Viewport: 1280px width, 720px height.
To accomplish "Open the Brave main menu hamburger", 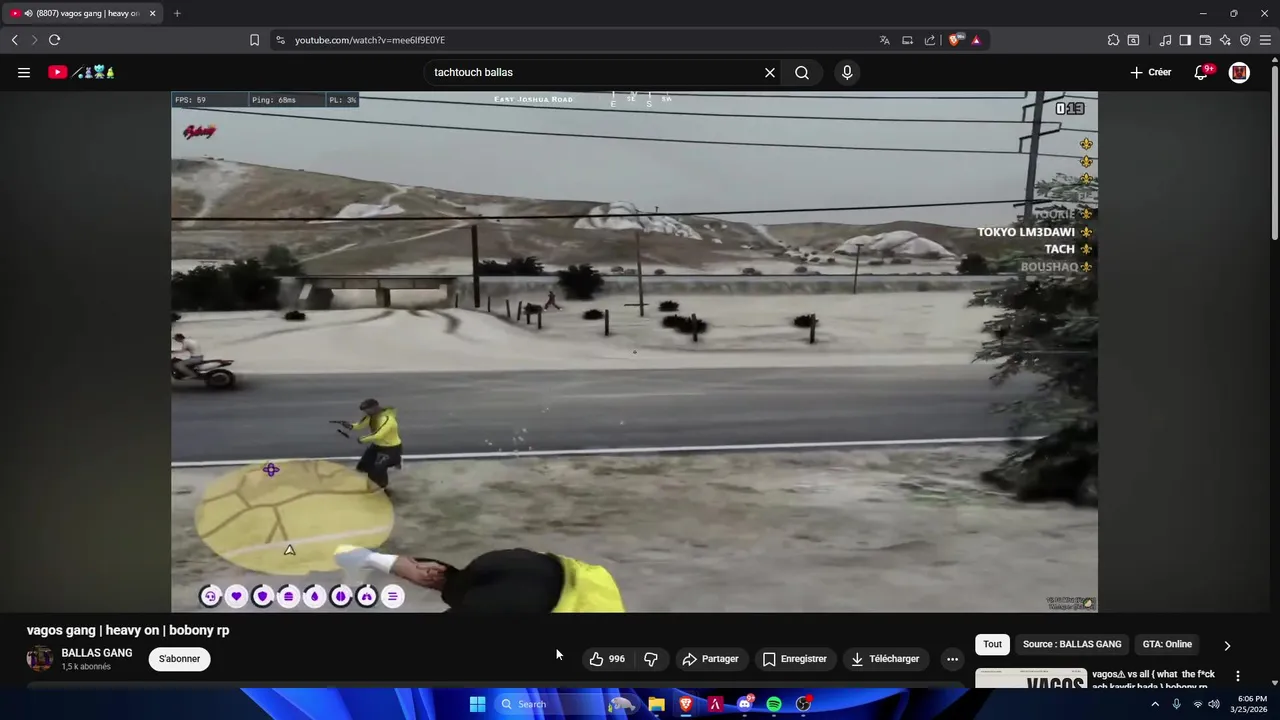I will point(1265,40).
